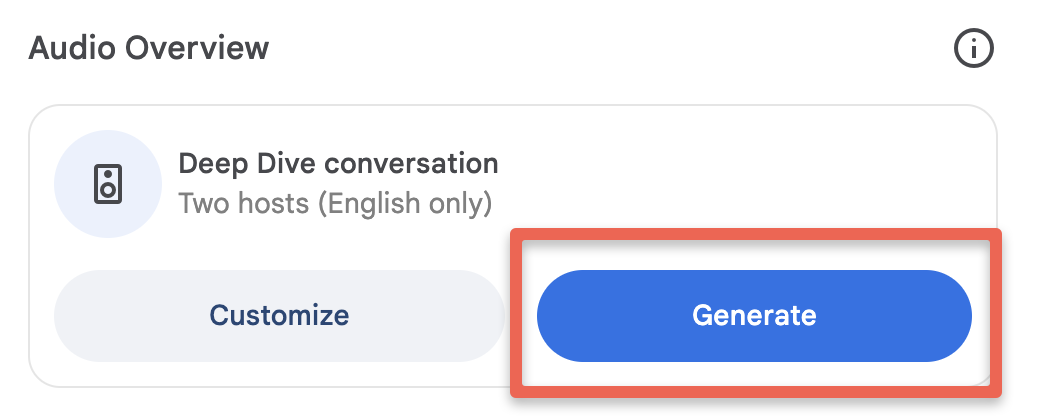Click the English only hosts description text
The height and width of the screenshot is (418, 1040).
[x=335, y=204]
